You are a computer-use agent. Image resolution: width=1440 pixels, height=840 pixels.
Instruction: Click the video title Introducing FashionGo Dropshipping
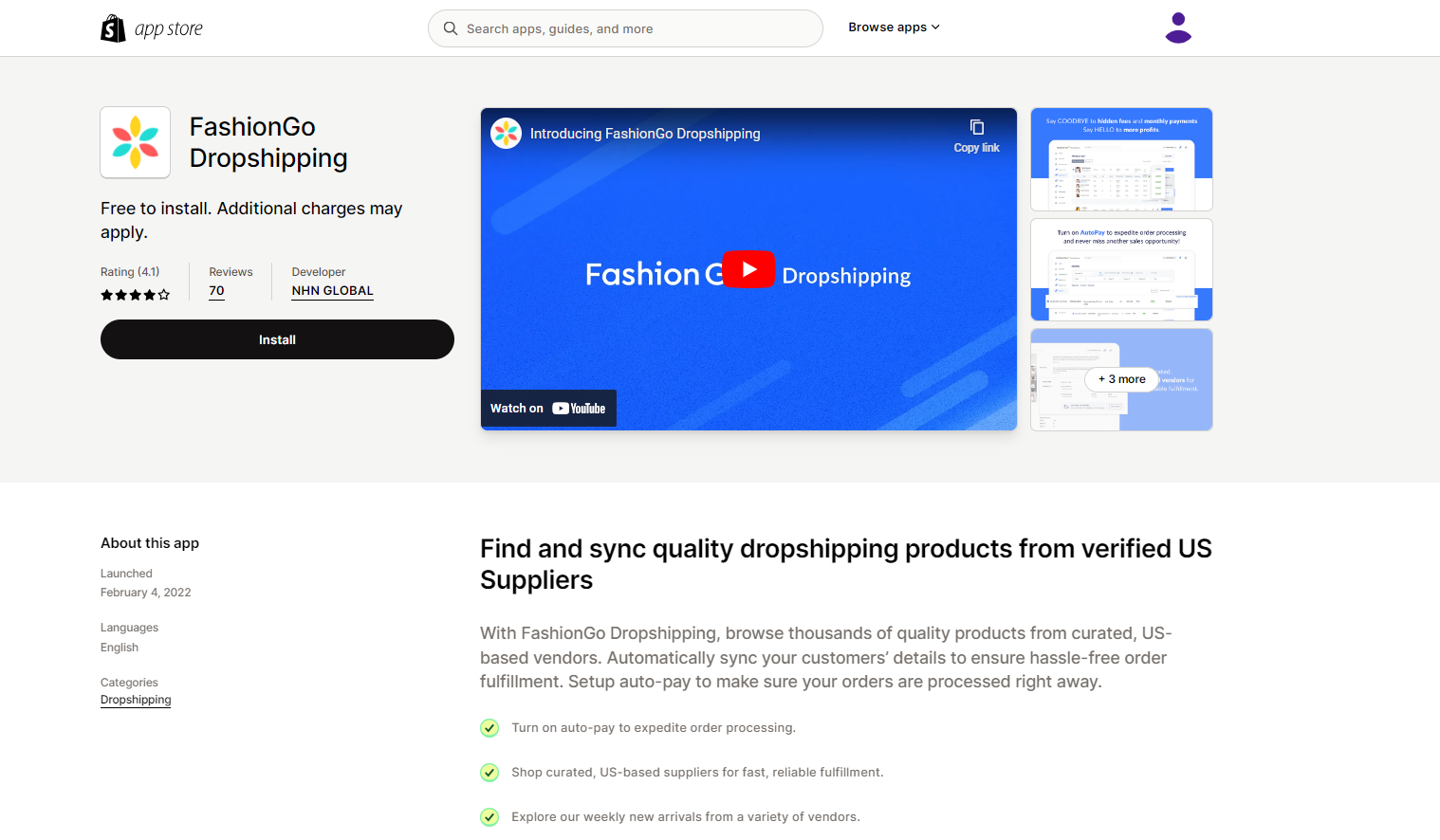coord(645,134)
